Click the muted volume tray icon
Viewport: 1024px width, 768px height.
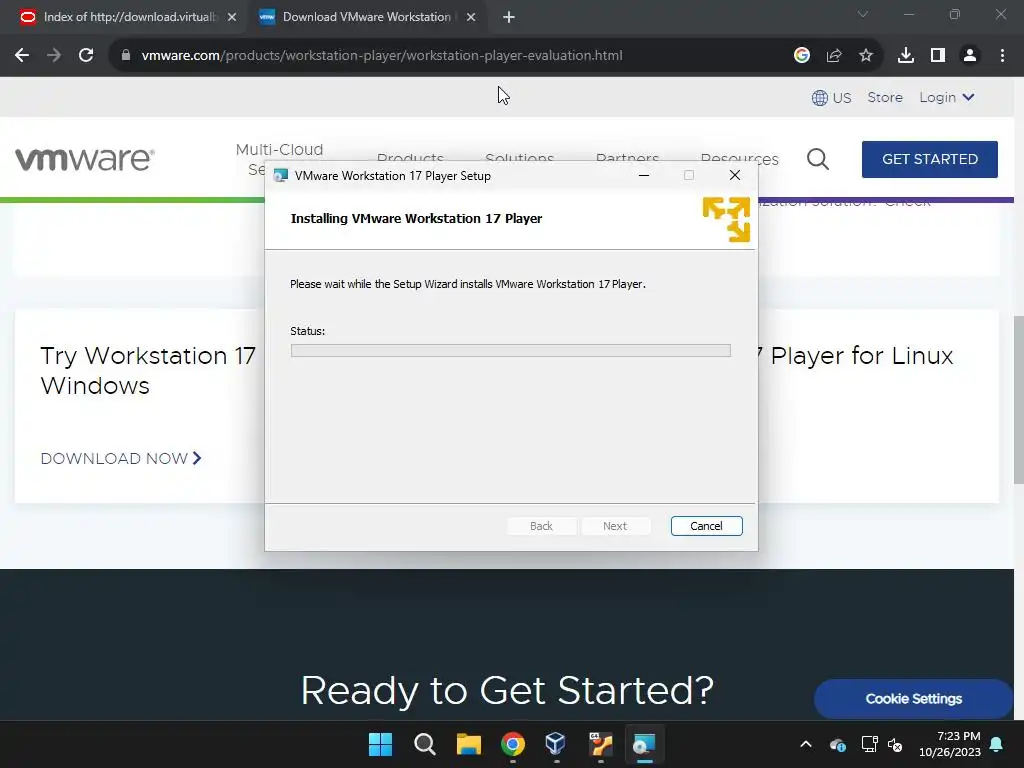coord(895,744)
